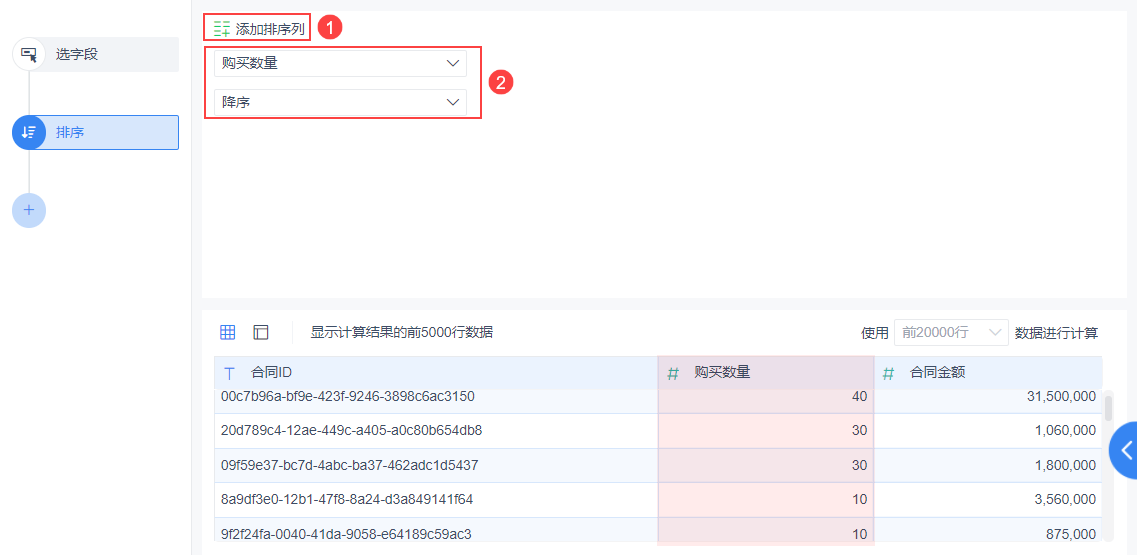Click the quantity 30 in 09f59e37 row

(x=766, y=465)
